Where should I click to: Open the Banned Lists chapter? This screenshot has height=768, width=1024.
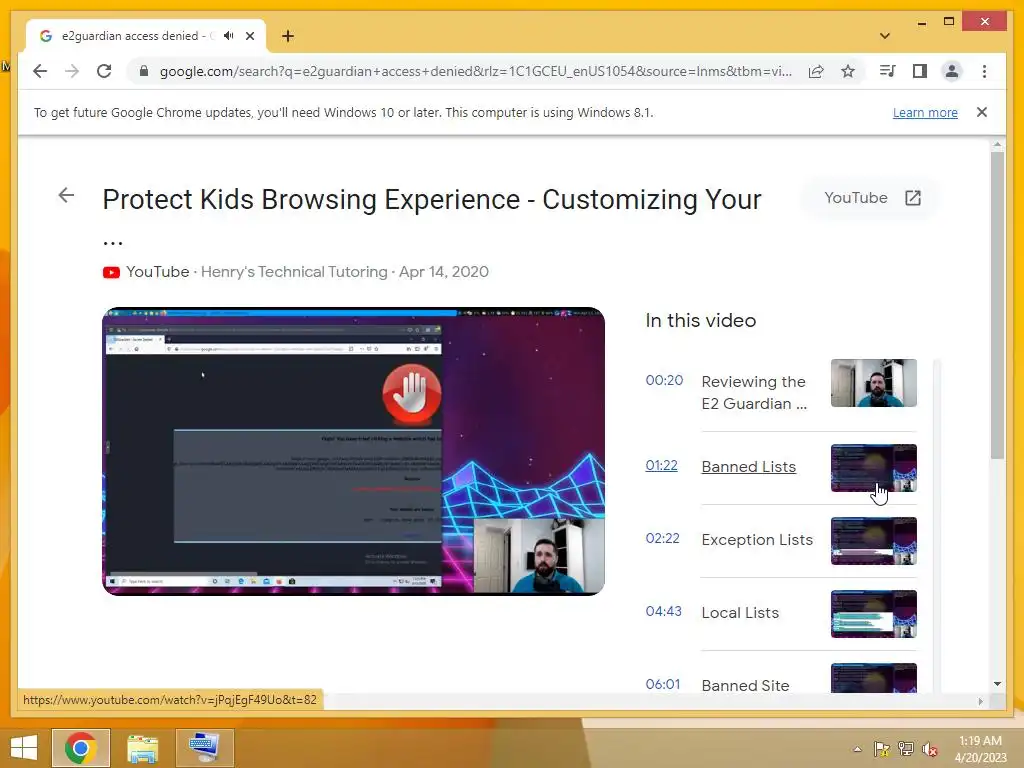748,467
